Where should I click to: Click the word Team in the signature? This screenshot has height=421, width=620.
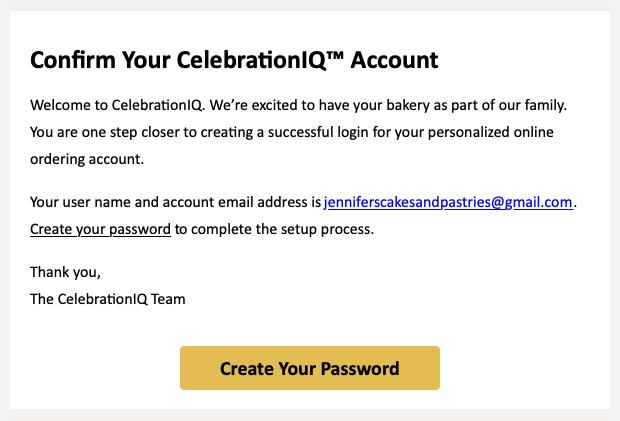click(x=168, y=298)
